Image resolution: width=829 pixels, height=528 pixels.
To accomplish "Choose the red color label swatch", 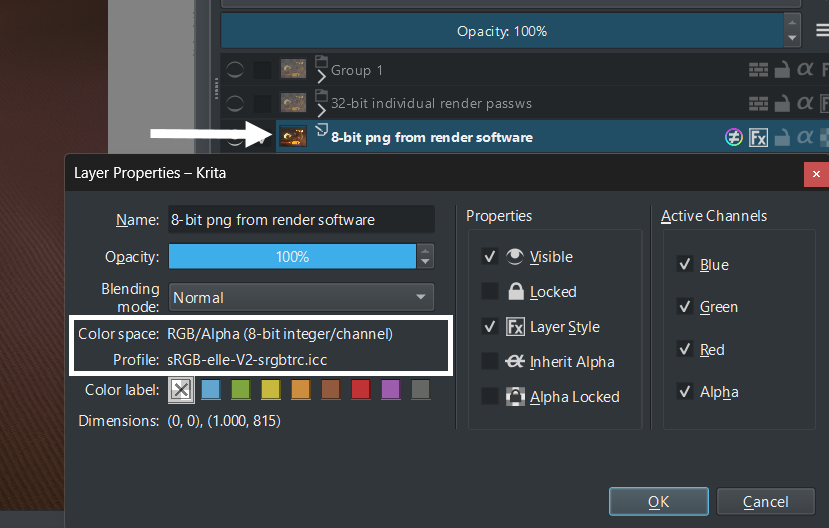I will [361, 389].
